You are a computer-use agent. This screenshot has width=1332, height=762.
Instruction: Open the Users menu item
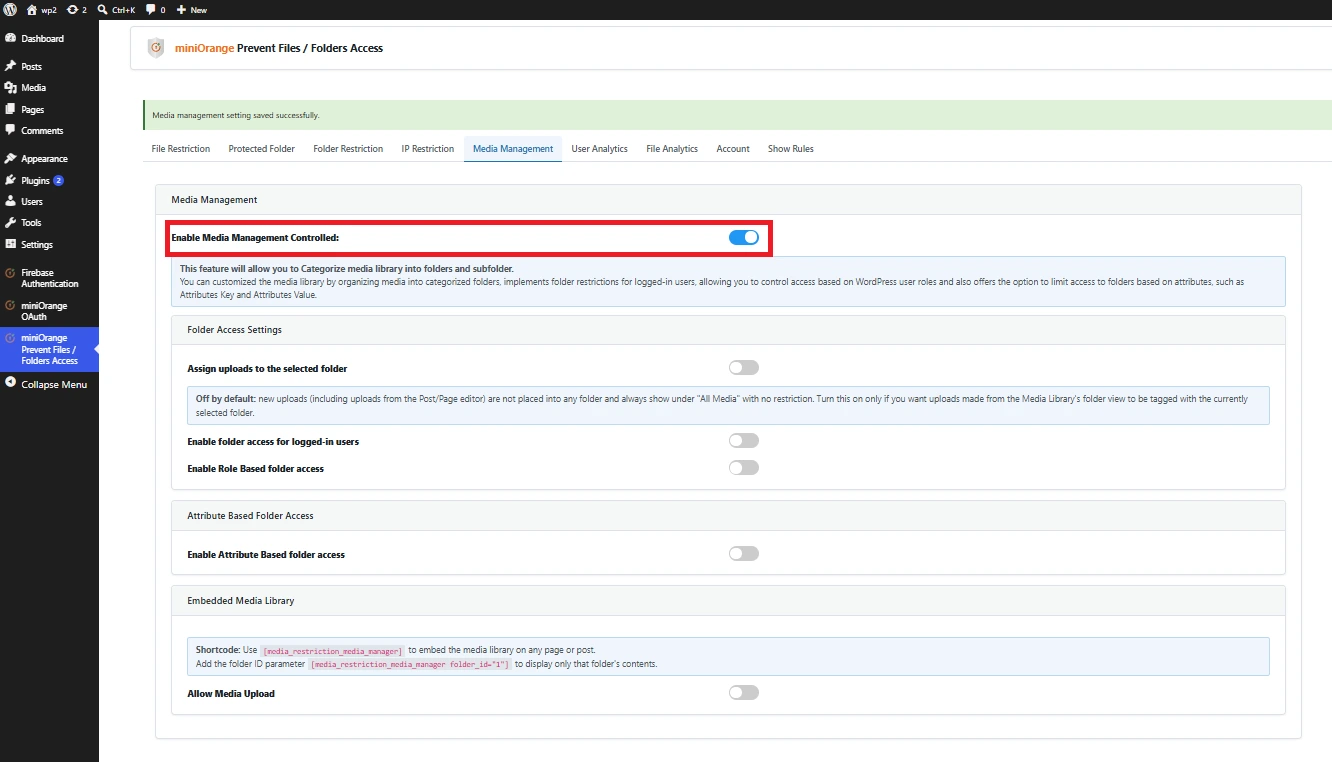click(x=32, y=202)
